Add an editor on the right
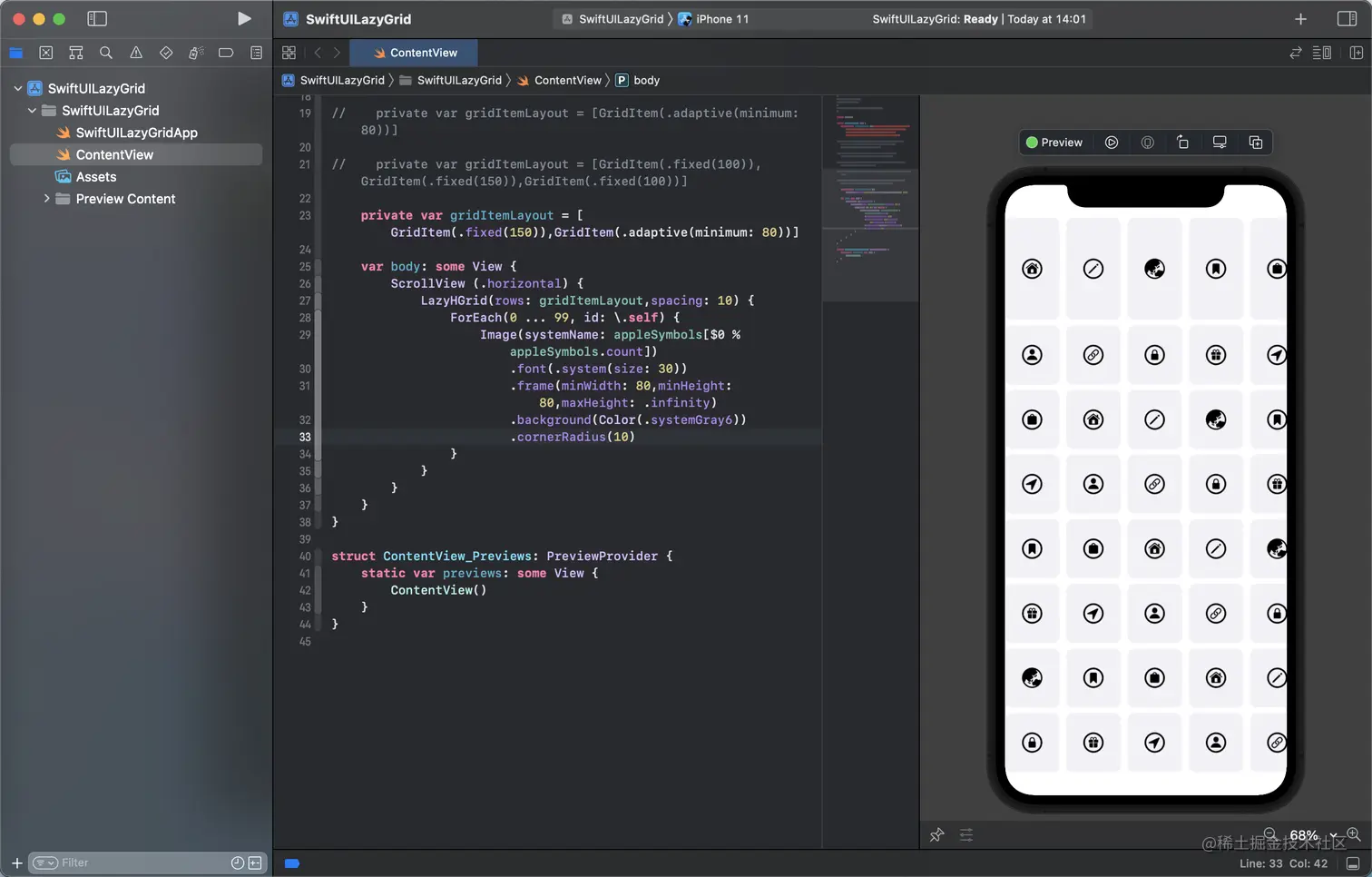 pos(1356,53)
